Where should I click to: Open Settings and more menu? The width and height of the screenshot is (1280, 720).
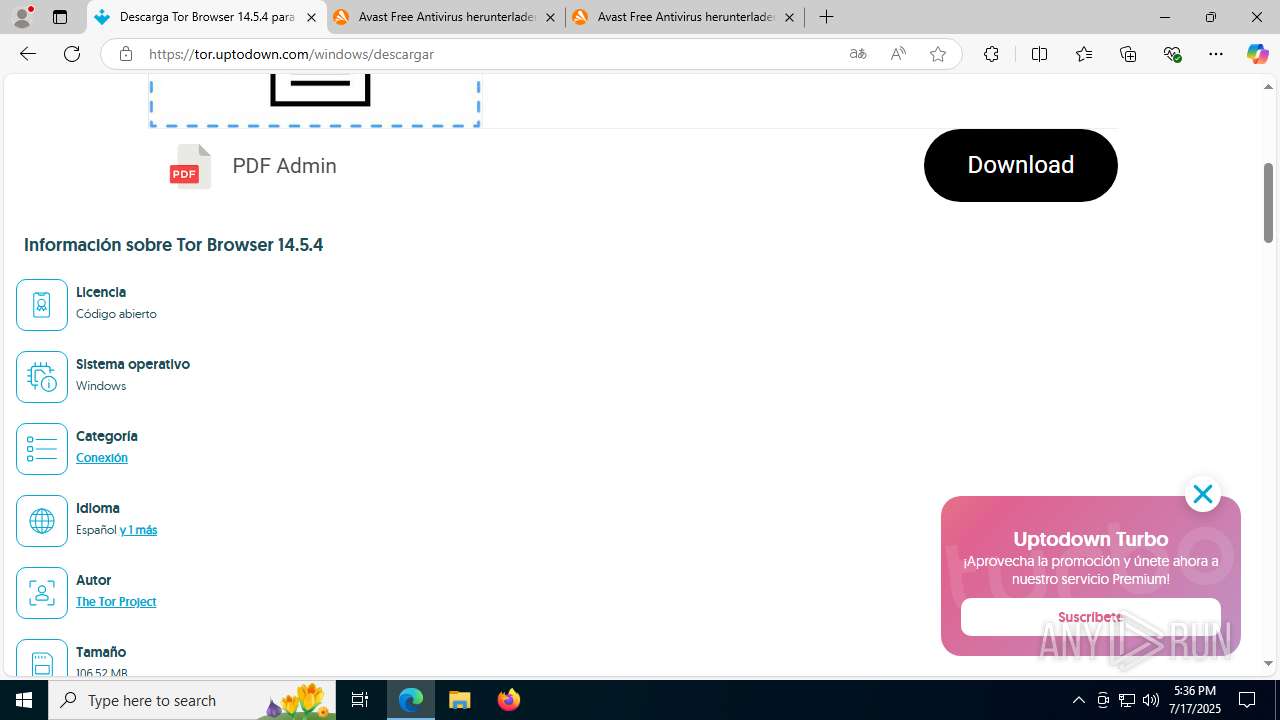tap(1216, 54)
